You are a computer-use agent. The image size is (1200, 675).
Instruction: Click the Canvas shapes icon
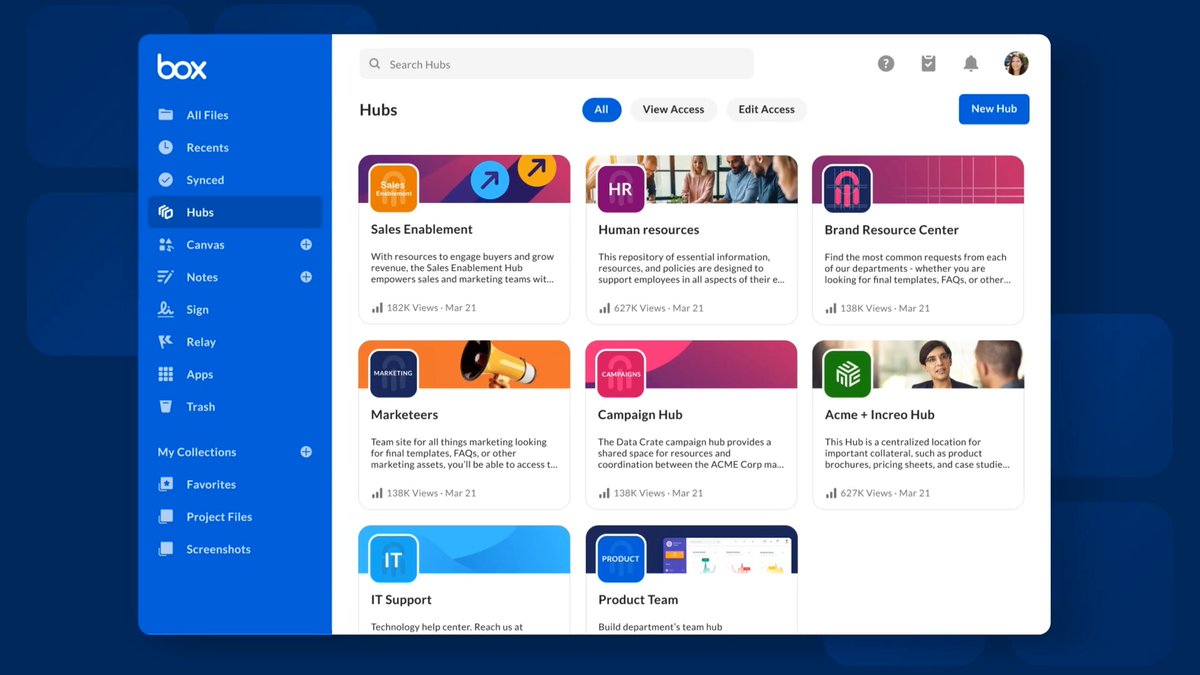click(x=166, y=245)
